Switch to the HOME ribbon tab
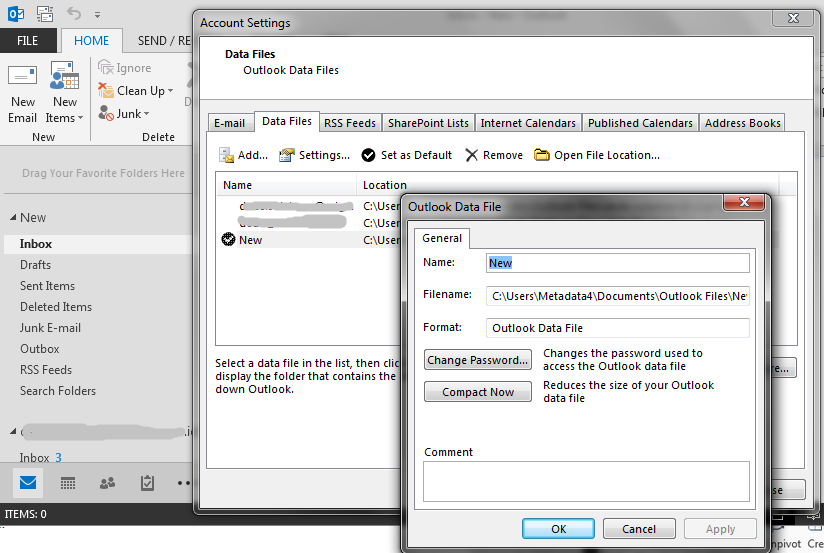Viewport: 824px width, 553px height. [x=91, y=40]
